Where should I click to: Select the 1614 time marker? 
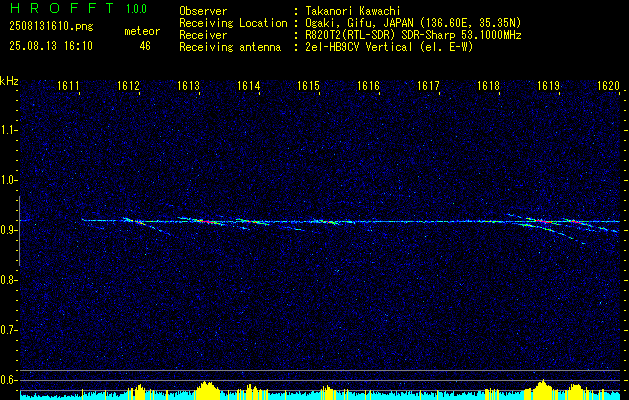(x=248, y=86)
